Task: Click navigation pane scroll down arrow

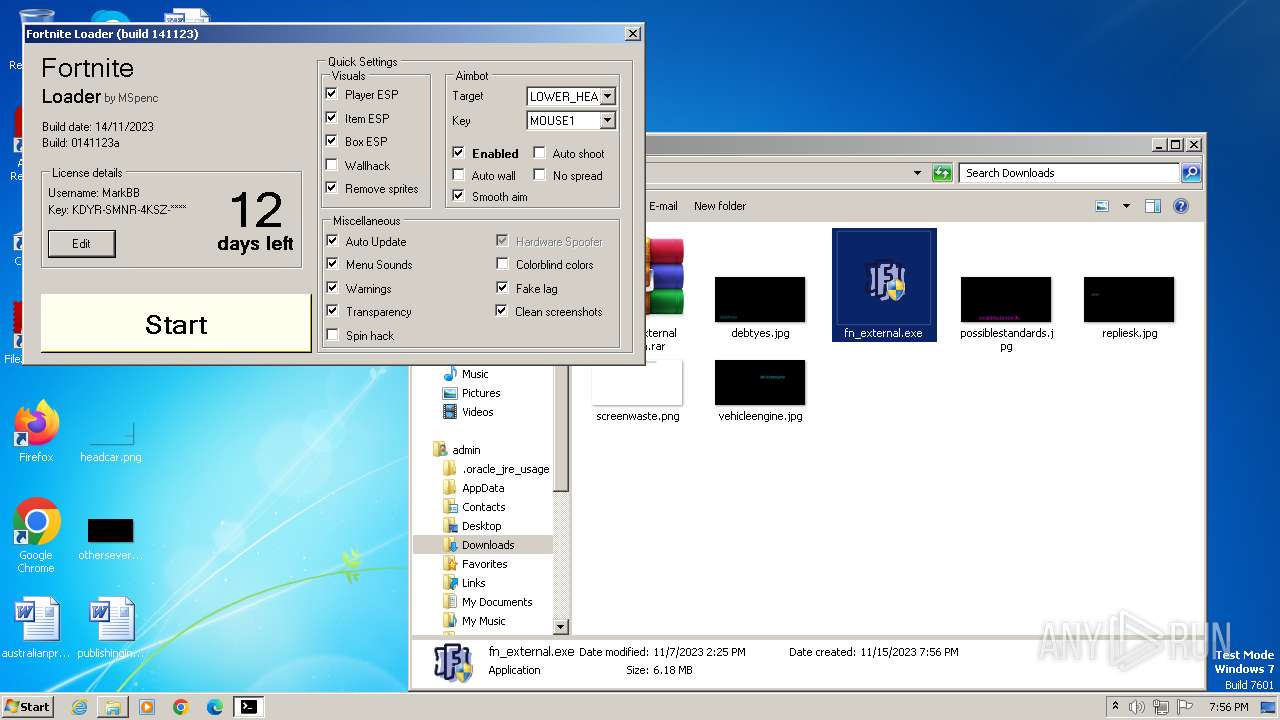Action: point(561,627)
